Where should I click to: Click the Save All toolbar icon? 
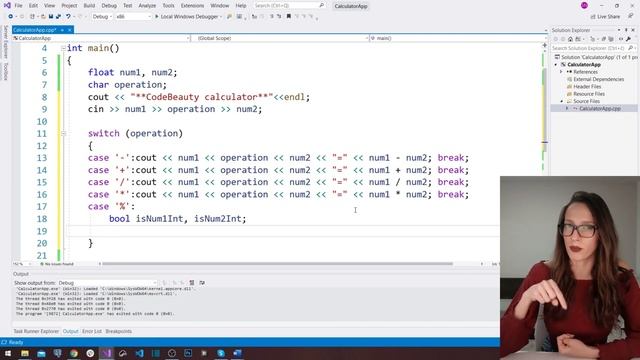coord(58,17)
